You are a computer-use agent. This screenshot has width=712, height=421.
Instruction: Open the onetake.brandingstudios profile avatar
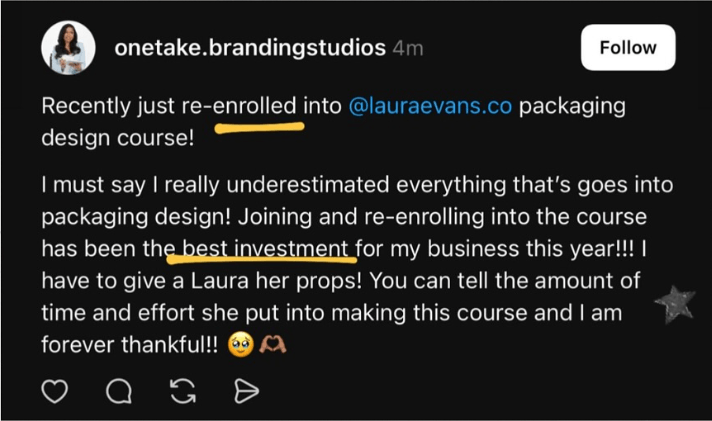68,48
